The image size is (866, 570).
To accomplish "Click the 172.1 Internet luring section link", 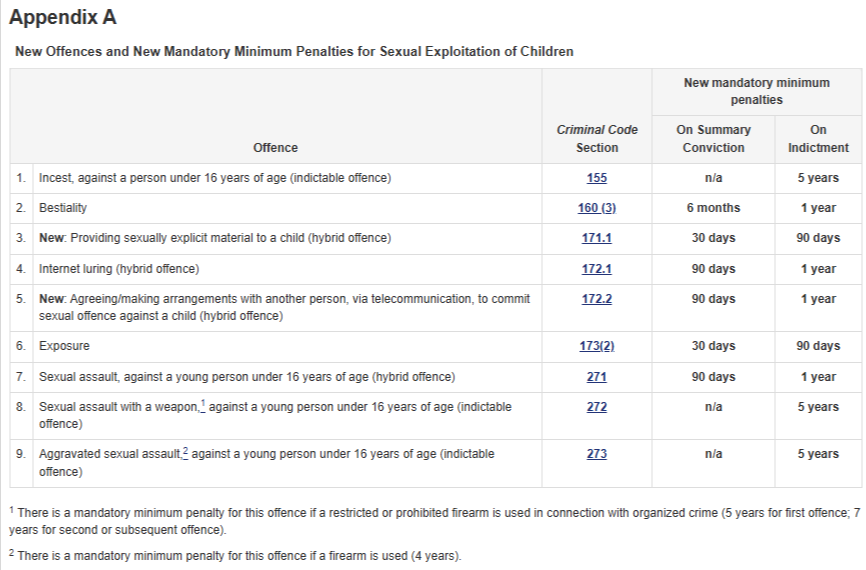I will [596, 269].
